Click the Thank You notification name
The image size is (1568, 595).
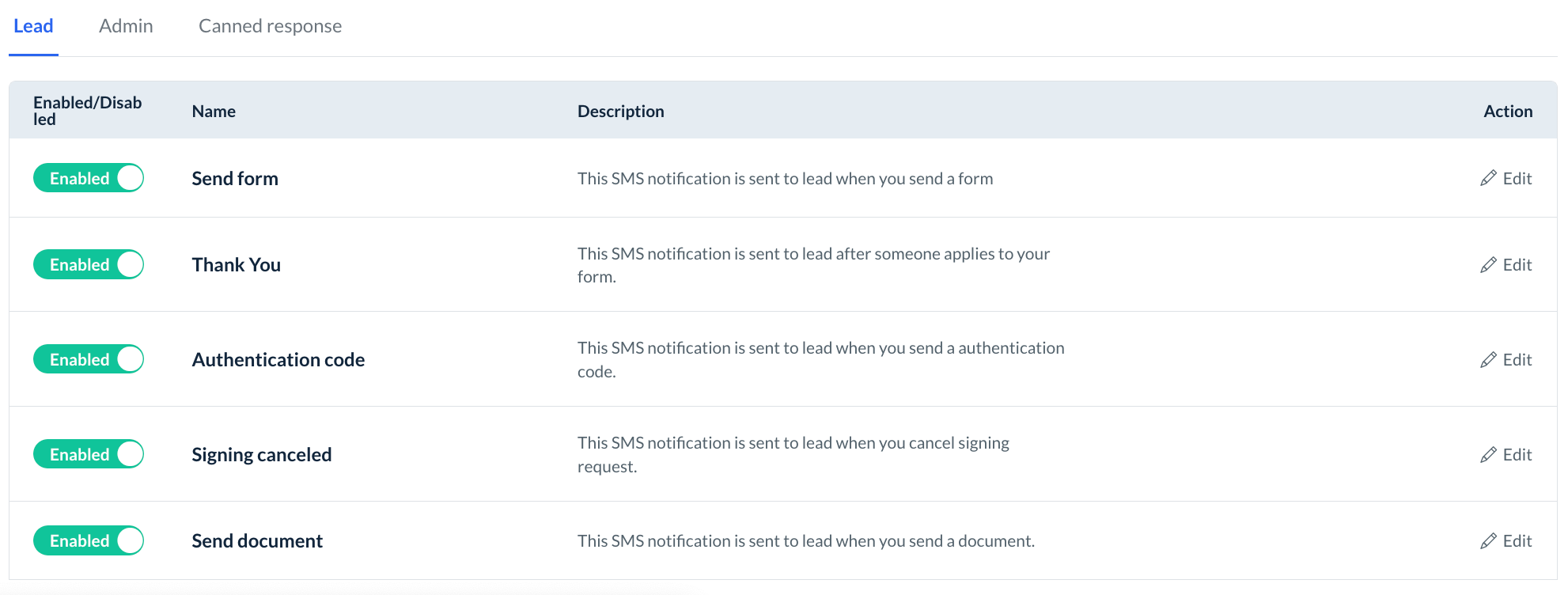coord(236,265)
